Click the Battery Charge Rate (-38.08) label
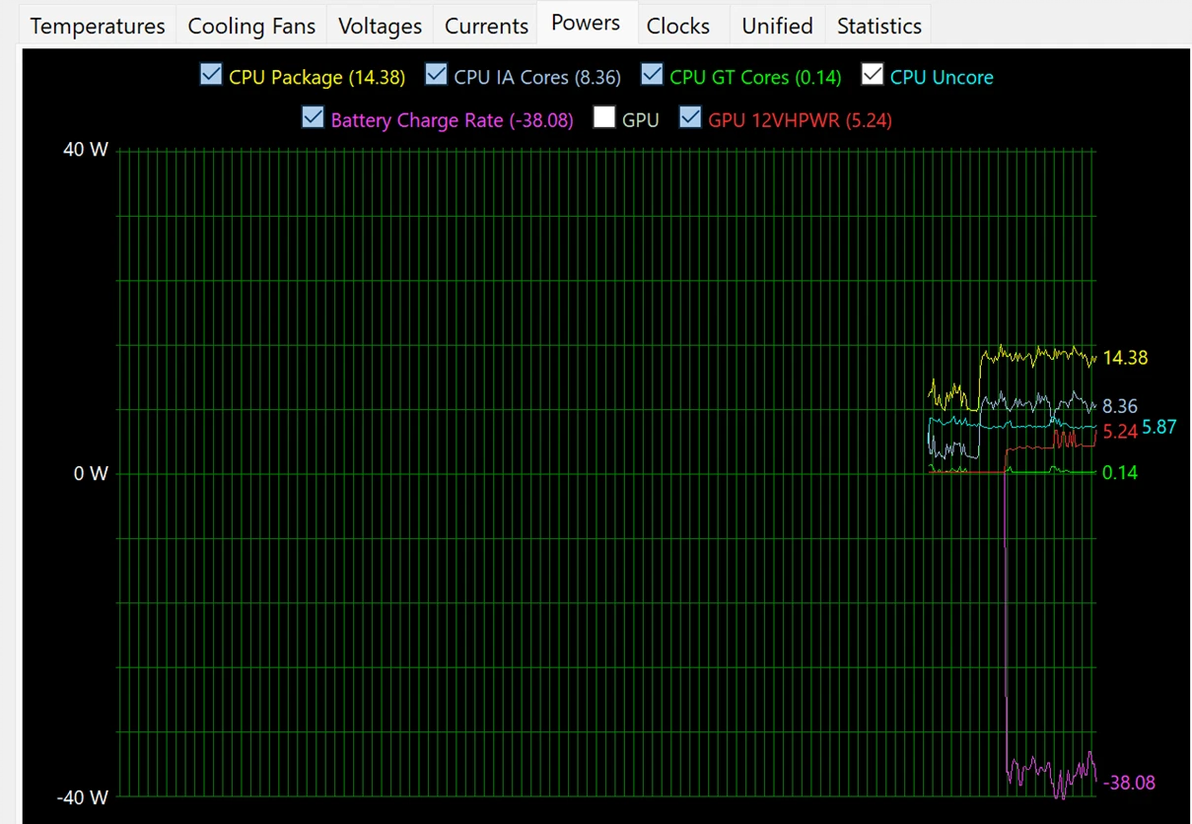 point(452,120)
